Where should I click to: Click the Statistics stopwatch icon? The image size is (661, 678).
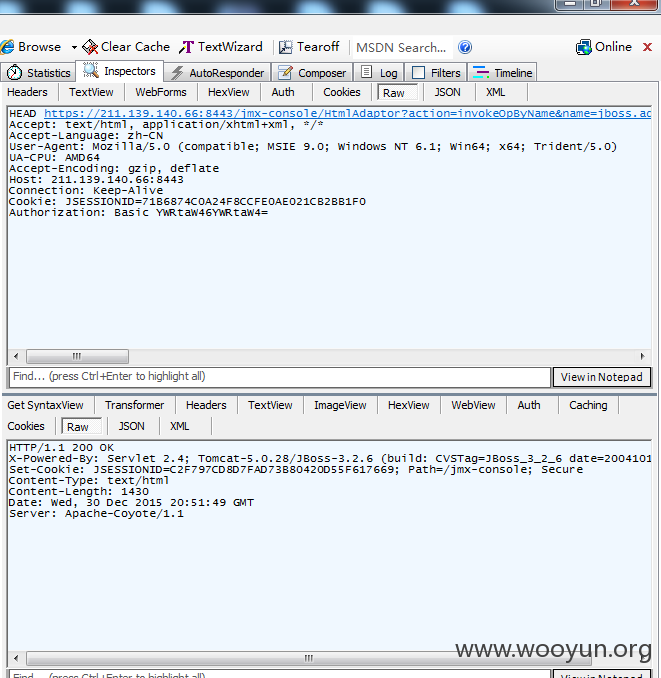tap(14, 72)
